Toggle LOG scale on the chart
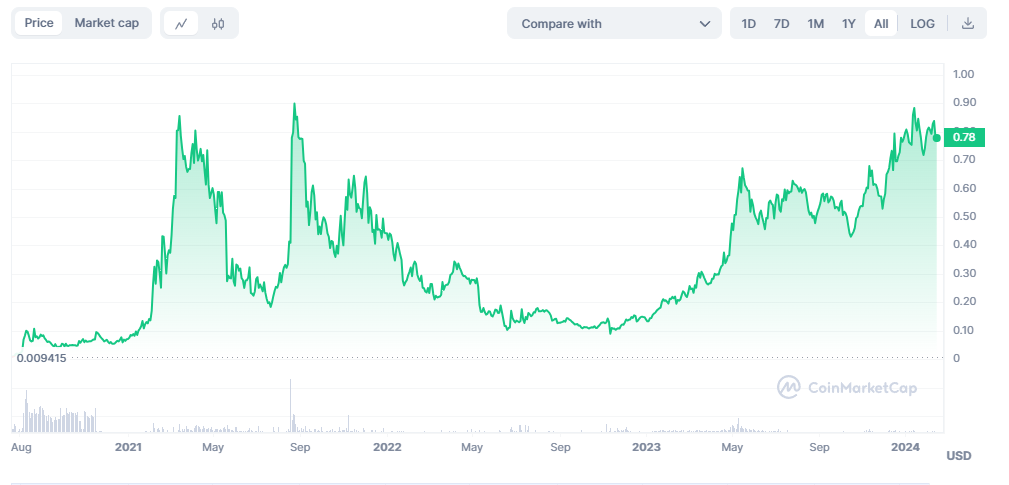Viewport: 1009px width, 485px height. point(922,23)
